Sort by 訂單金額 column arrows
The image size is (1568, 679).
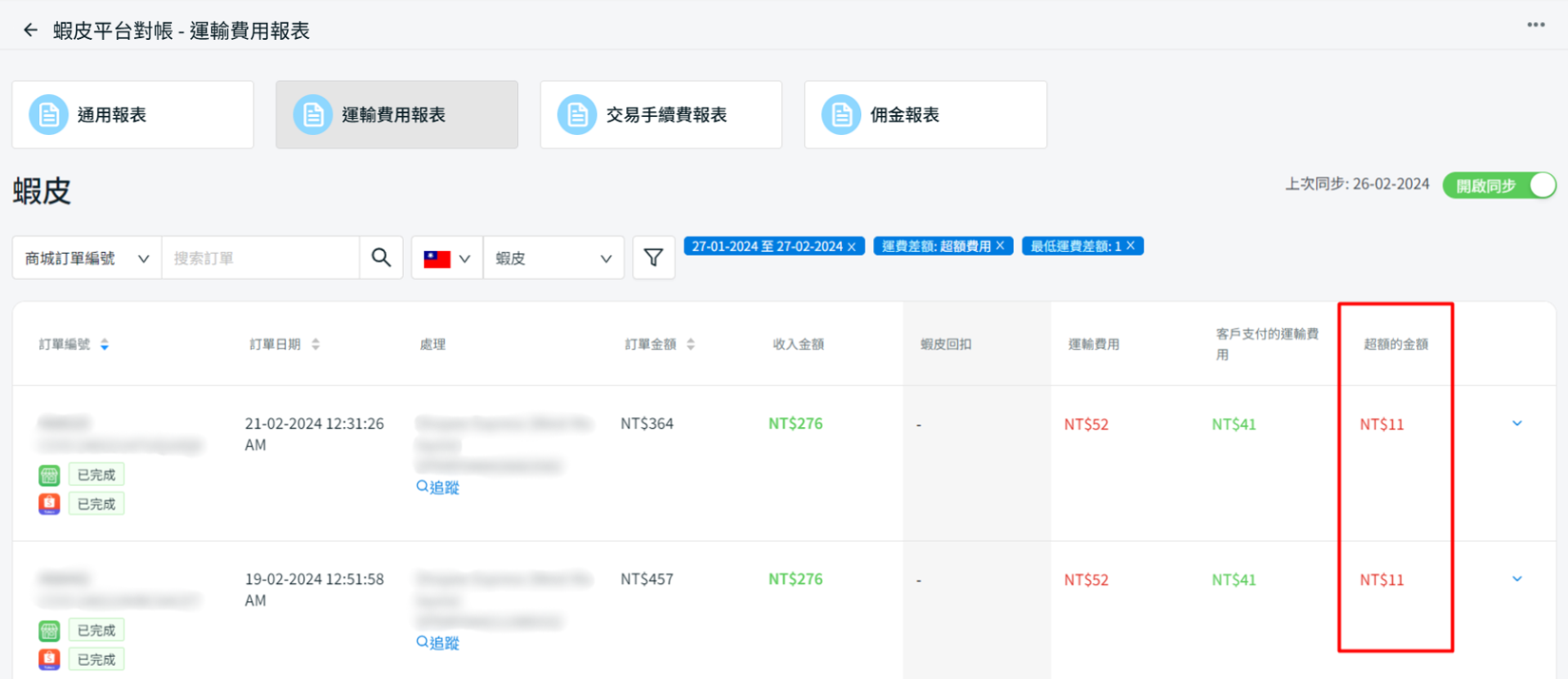[691, 344]
